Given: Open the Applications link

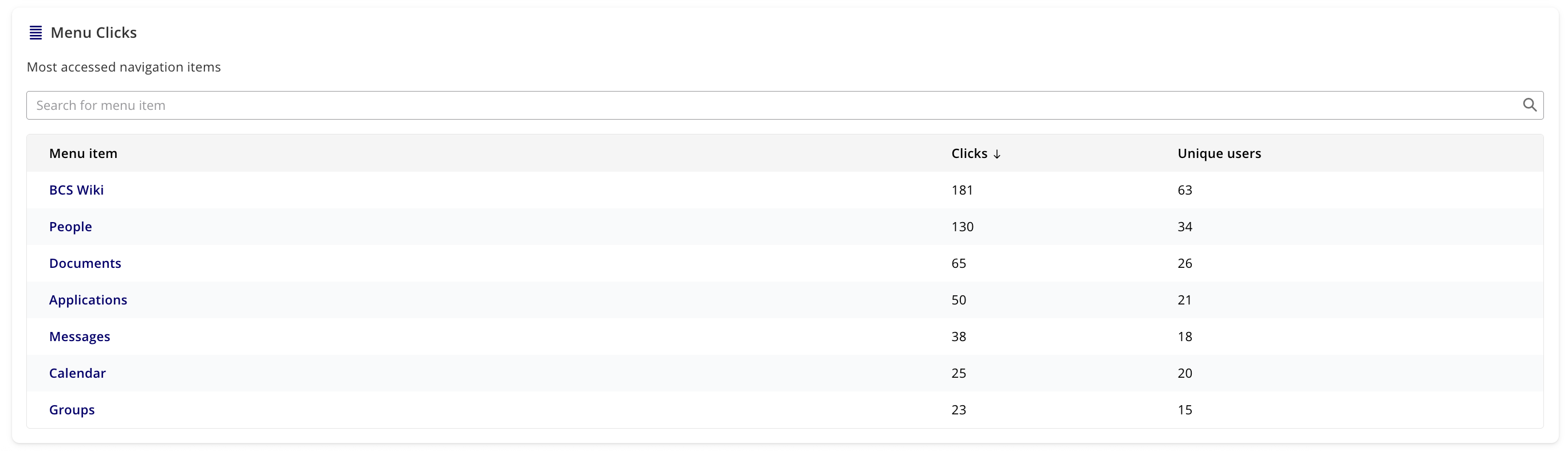Looking at the screenshot, I should click(x=88, y=300).
